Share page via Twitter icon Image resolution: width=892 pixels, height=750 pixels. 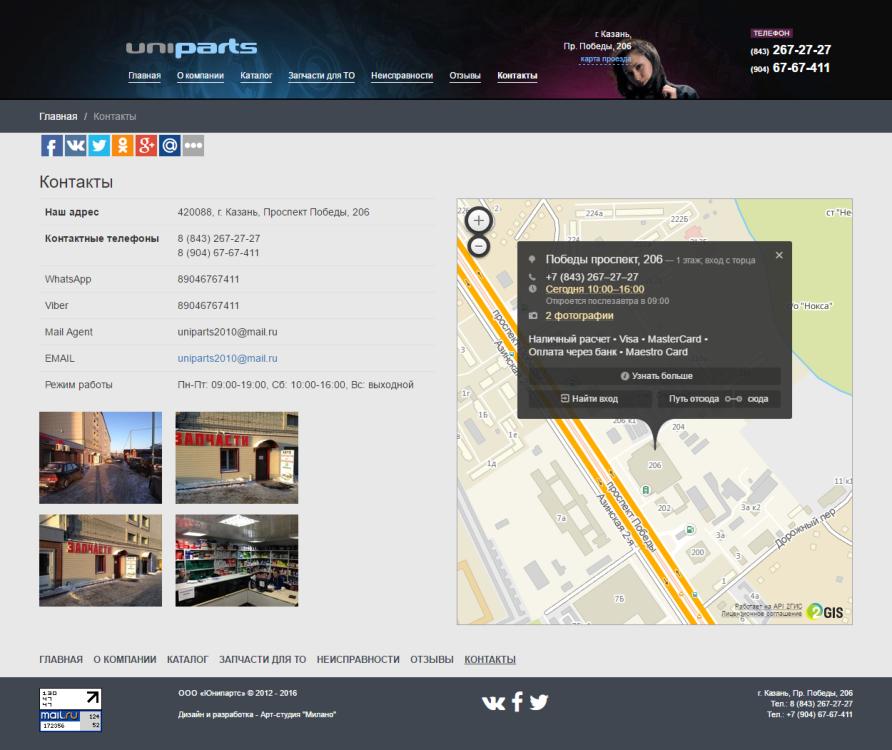(99, 146)
